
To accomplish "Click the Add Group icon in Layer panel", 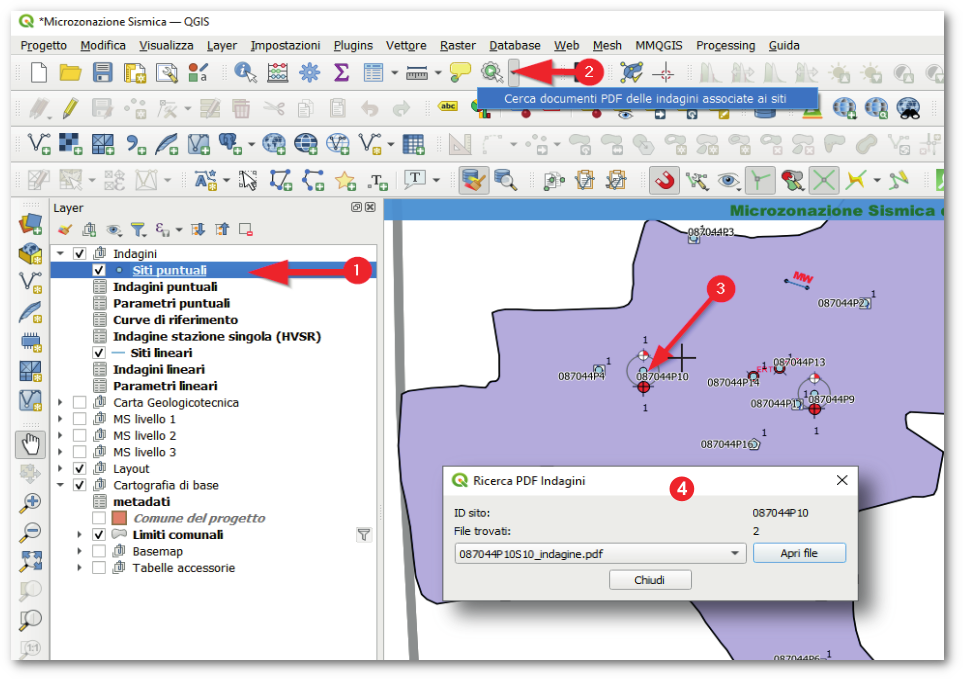I will pyautogui.click(x=89, y=230).
